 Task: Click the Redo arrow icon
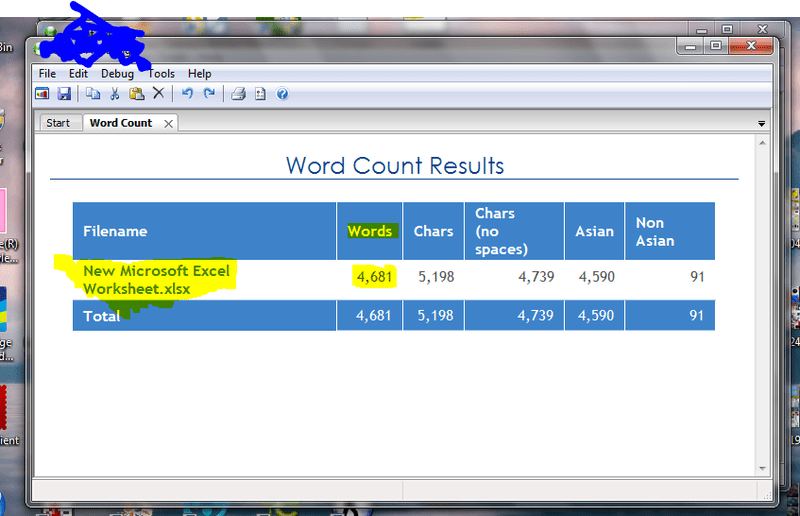[x=209, y=94]
